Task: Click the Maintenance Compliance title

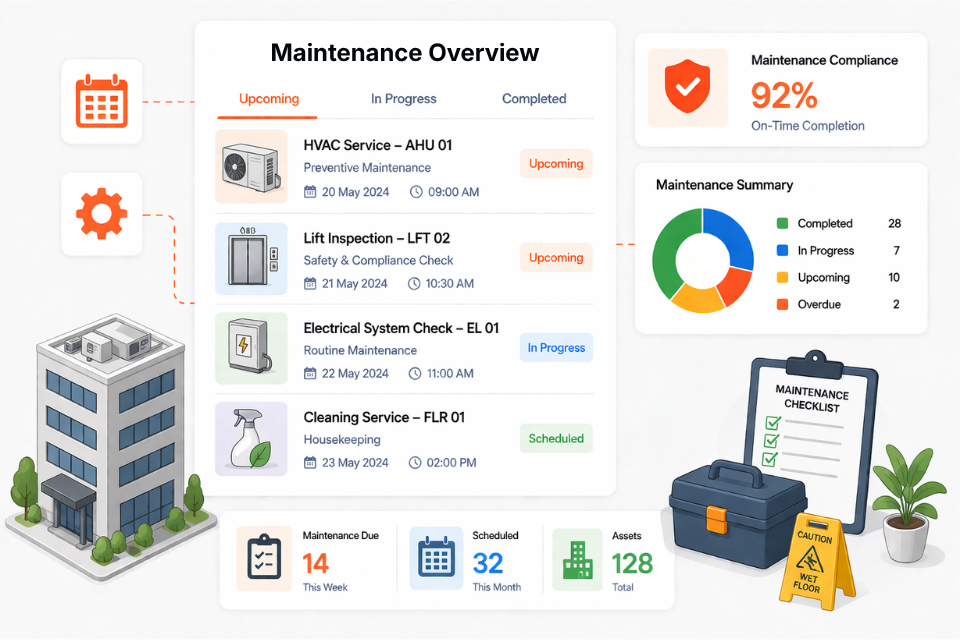Action: pyautogui.click(x=824, y=60)
